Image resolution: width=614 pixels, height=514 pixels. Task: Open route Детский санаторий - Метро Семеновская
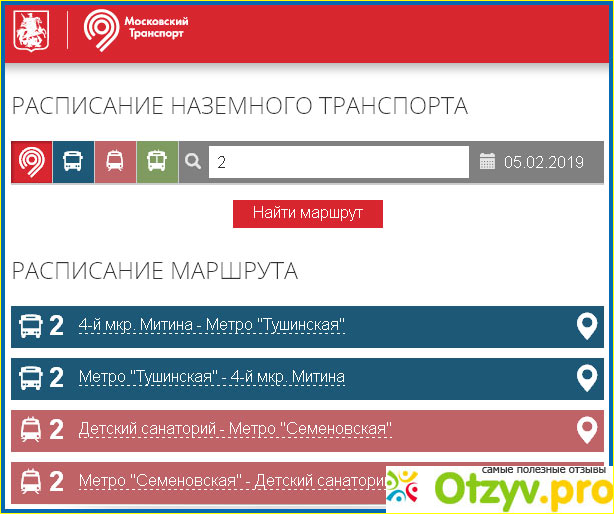(235, 429)
